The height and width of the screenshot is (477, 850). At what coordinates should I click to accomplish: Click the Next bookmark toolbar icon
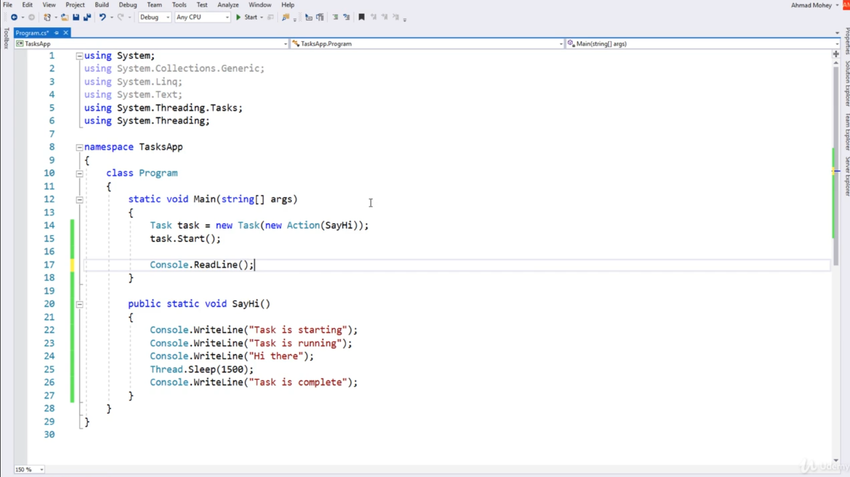384,17
